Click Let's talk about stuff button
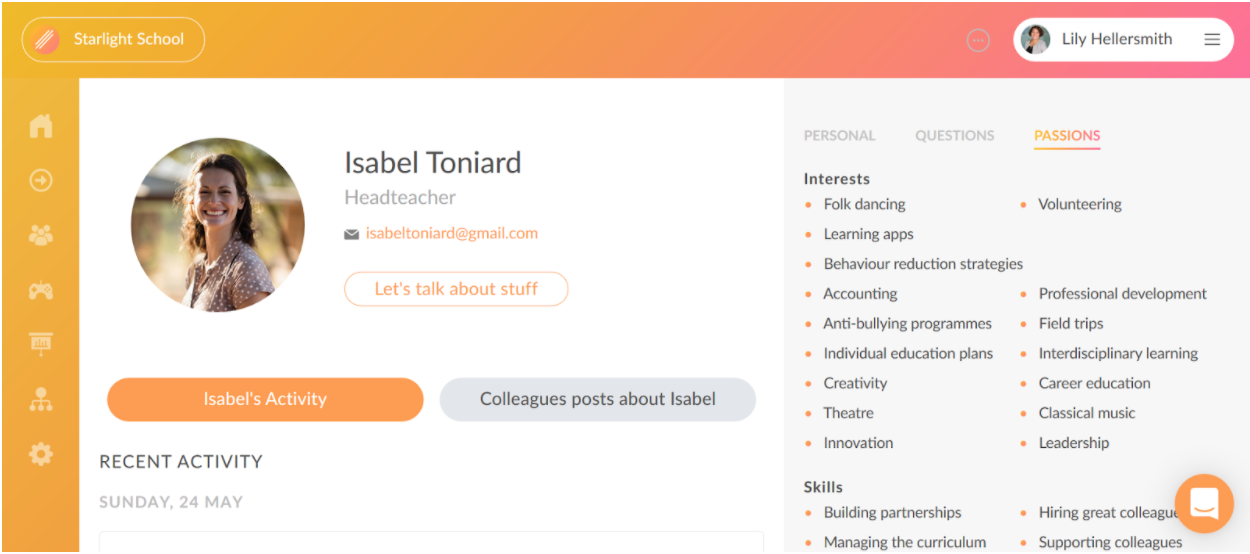This screenshot has width=1250, height=554. click(x=456, y=289)
